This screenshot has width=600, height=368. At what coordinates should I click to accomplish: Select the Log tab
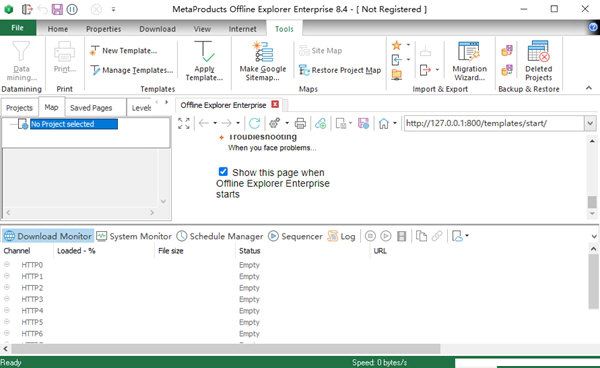pos(342,236)
